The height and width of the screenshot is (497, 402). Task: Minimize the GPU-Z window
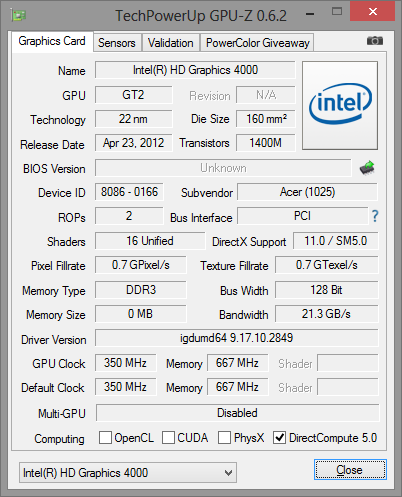(x=310, y=14)
